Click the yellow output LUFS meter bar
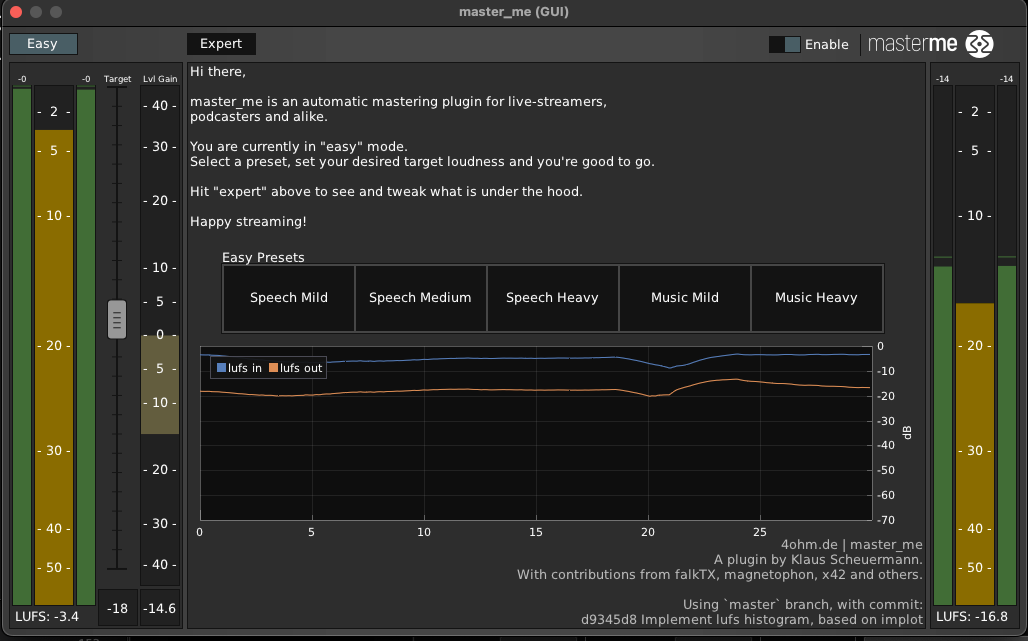Image resolution: width=1028 pixels, height=641 pixels. [975, 454]
